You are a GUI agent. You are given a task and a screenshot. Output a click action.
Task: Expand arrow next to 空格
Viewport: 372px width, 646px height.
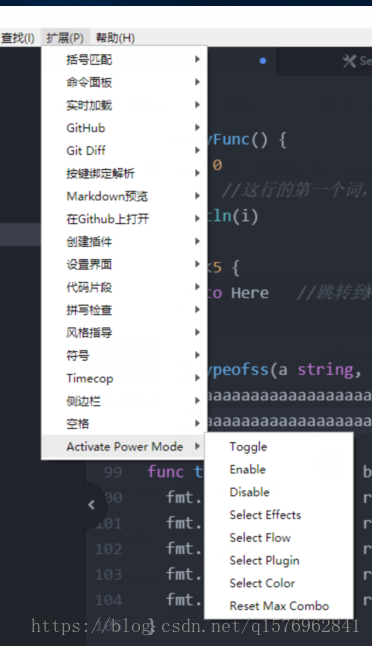197,423
